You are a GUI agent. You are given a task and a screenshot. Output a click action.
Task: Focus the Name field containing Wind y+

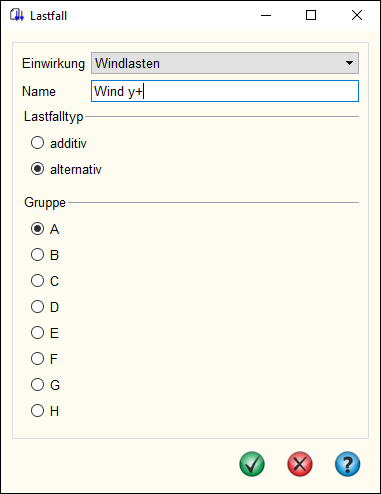point(225,91)
